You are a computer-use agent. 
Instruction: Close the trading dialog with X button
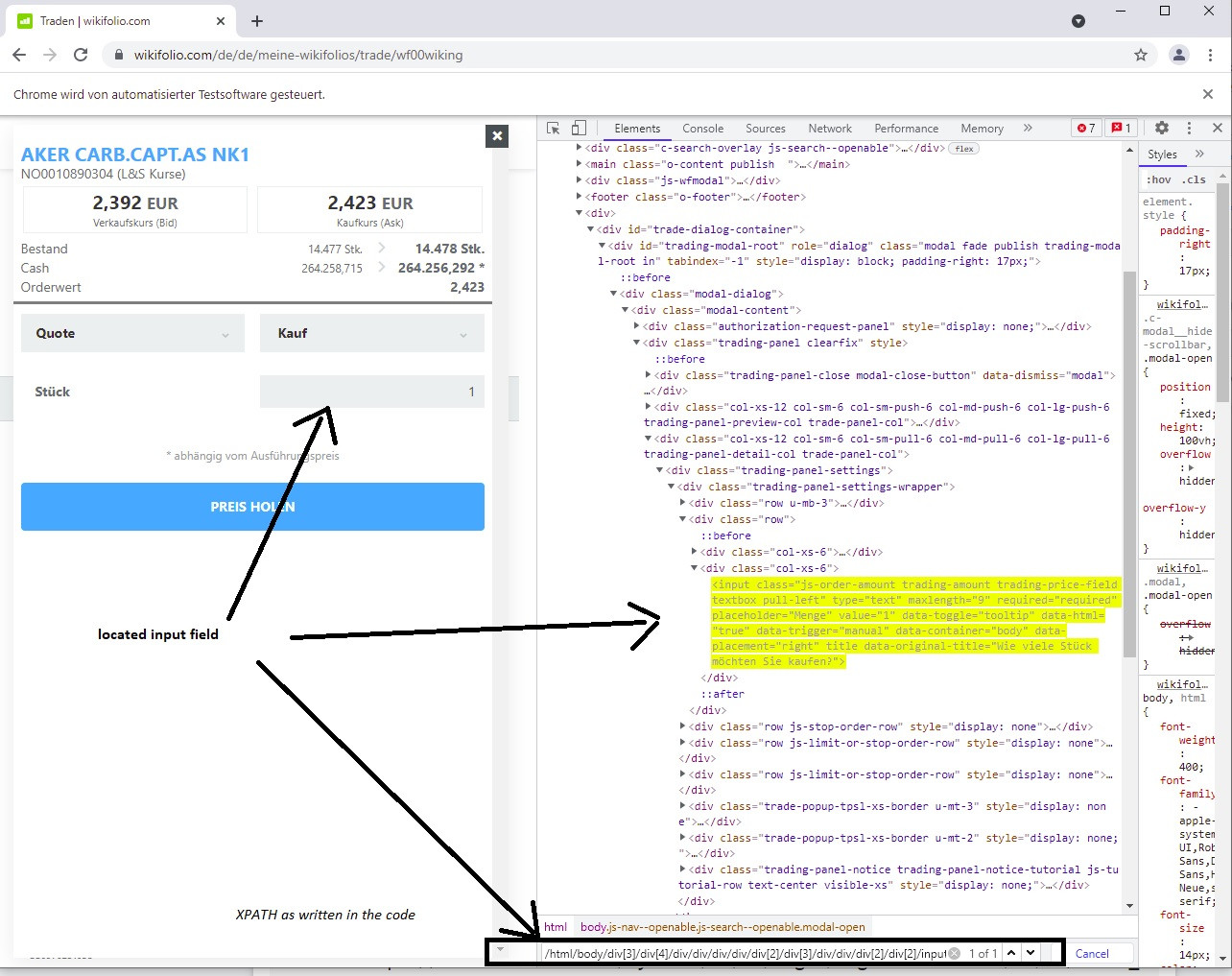tap(497, 136)
